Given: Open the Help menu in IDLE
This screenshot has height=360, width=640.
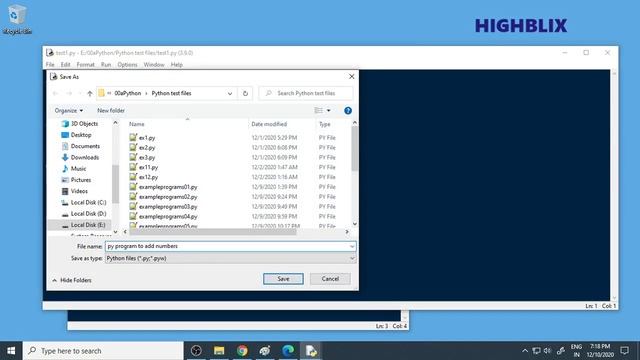Looking at the screenshot, I should pyautogui.click(x=176, y=64).
